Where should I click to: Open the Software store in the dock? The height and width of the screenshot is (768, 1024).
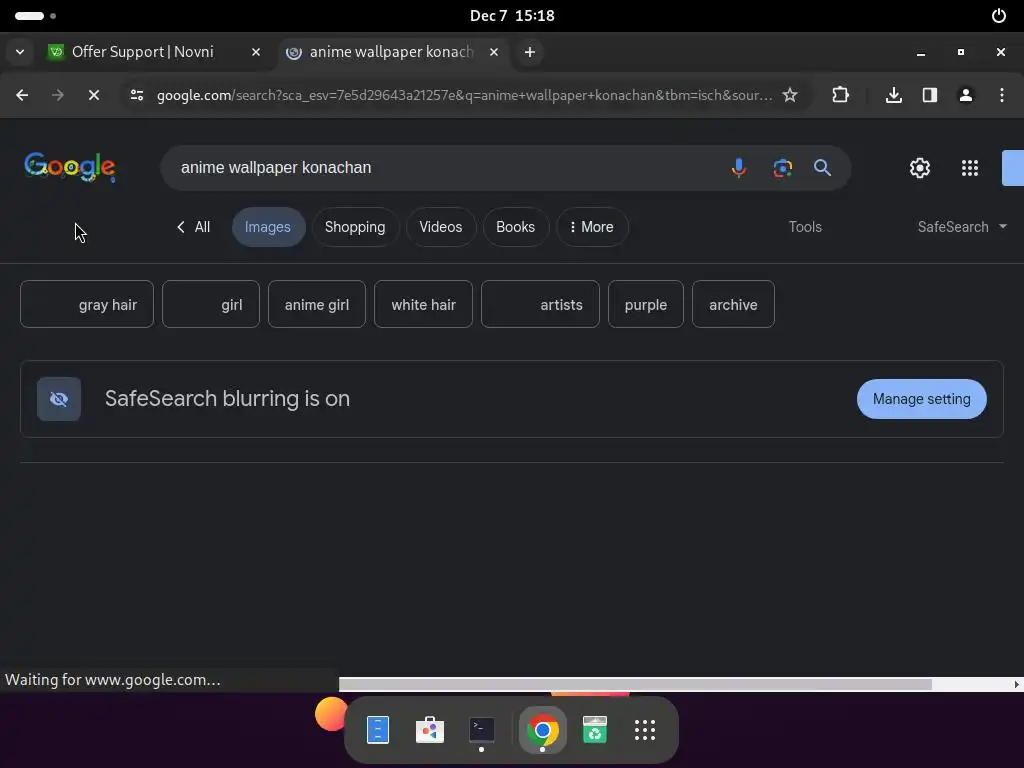(x=430, y=730)
